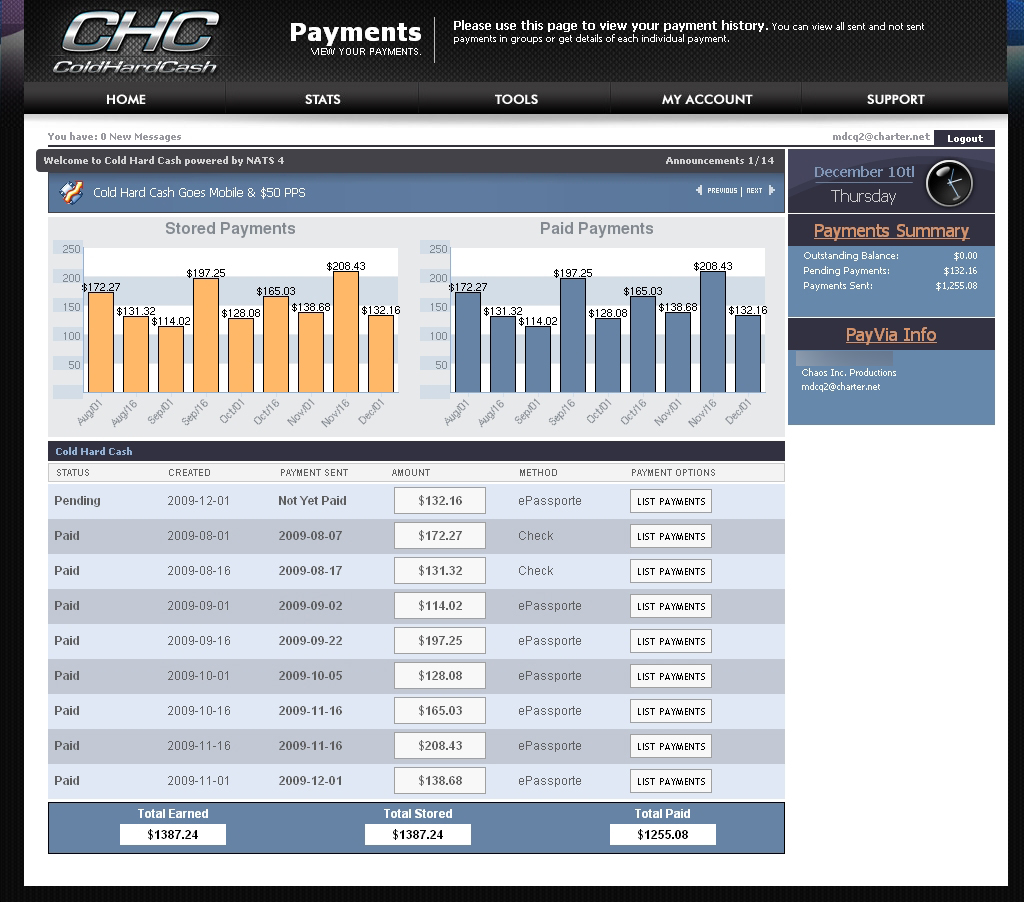Click the Check method in the $172.27 row

pyautogui.click(x=536, y=536)
